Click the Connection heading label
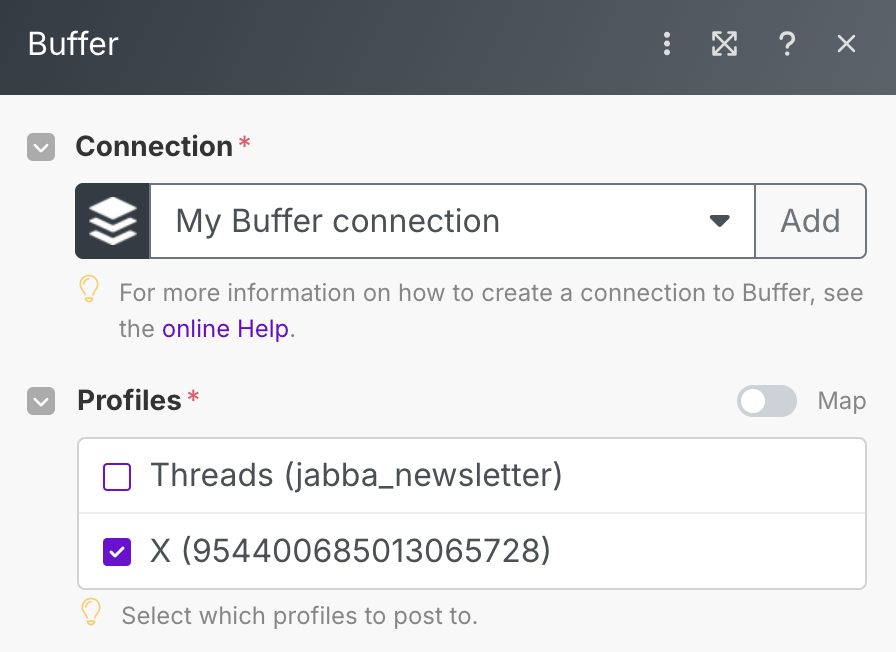Screen dimensions: 896x652 point(154,147)
